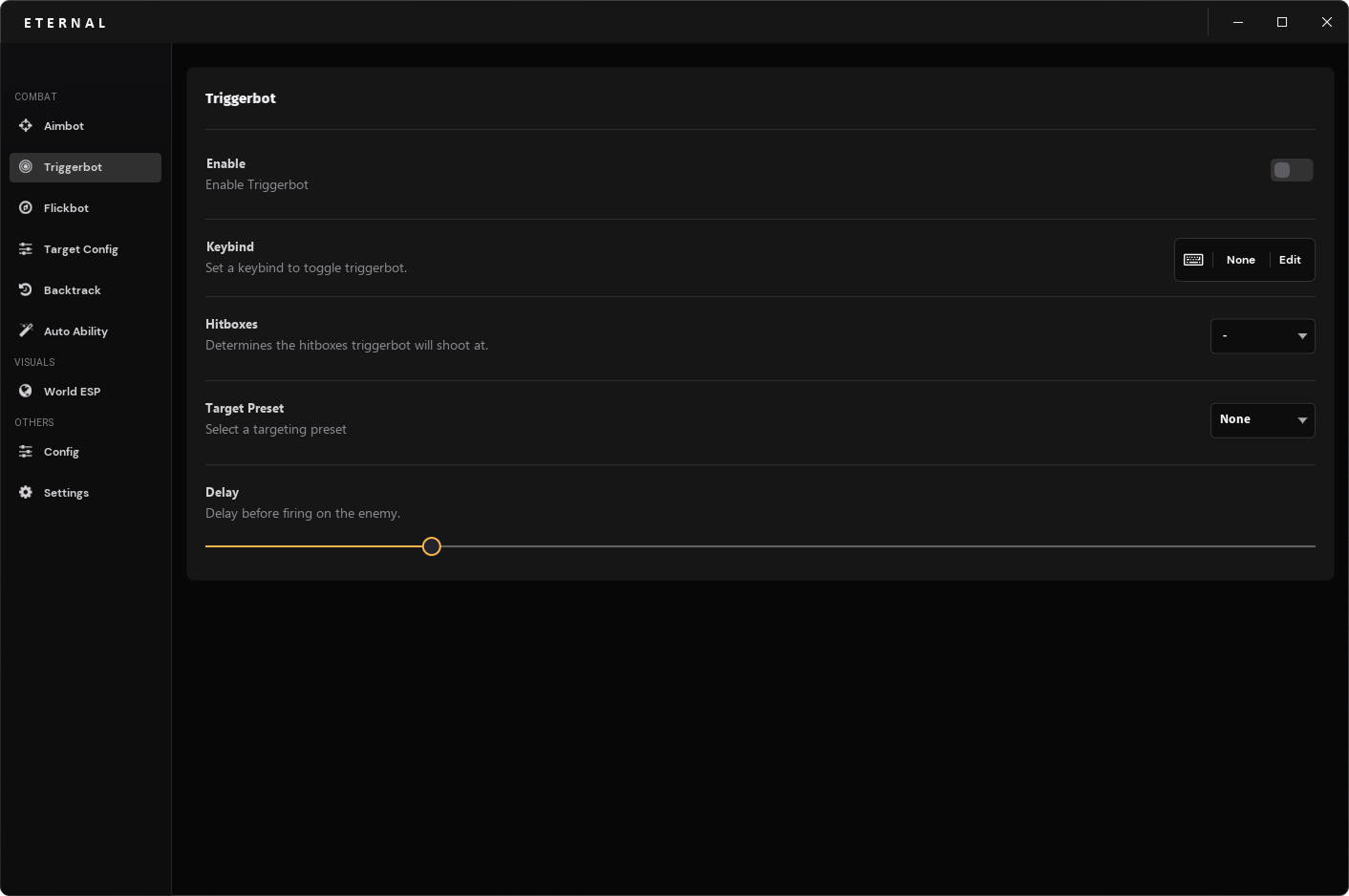Toggle the Enable Triggerbot switch
Viewport: 1349px width, 896px height.
(x=1291, y=170)
